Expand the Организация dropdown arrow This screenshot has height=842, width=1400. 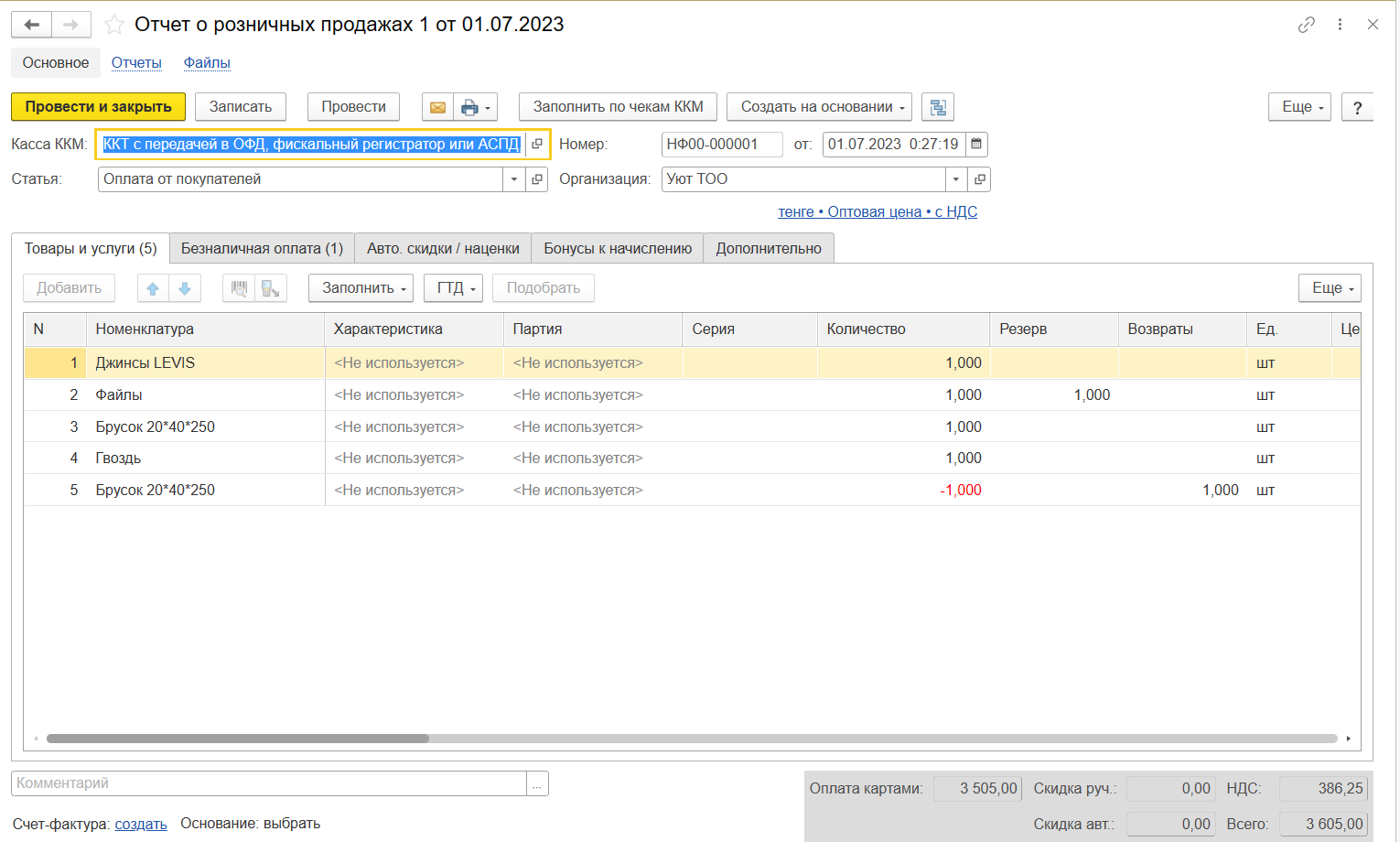[956, 179]
